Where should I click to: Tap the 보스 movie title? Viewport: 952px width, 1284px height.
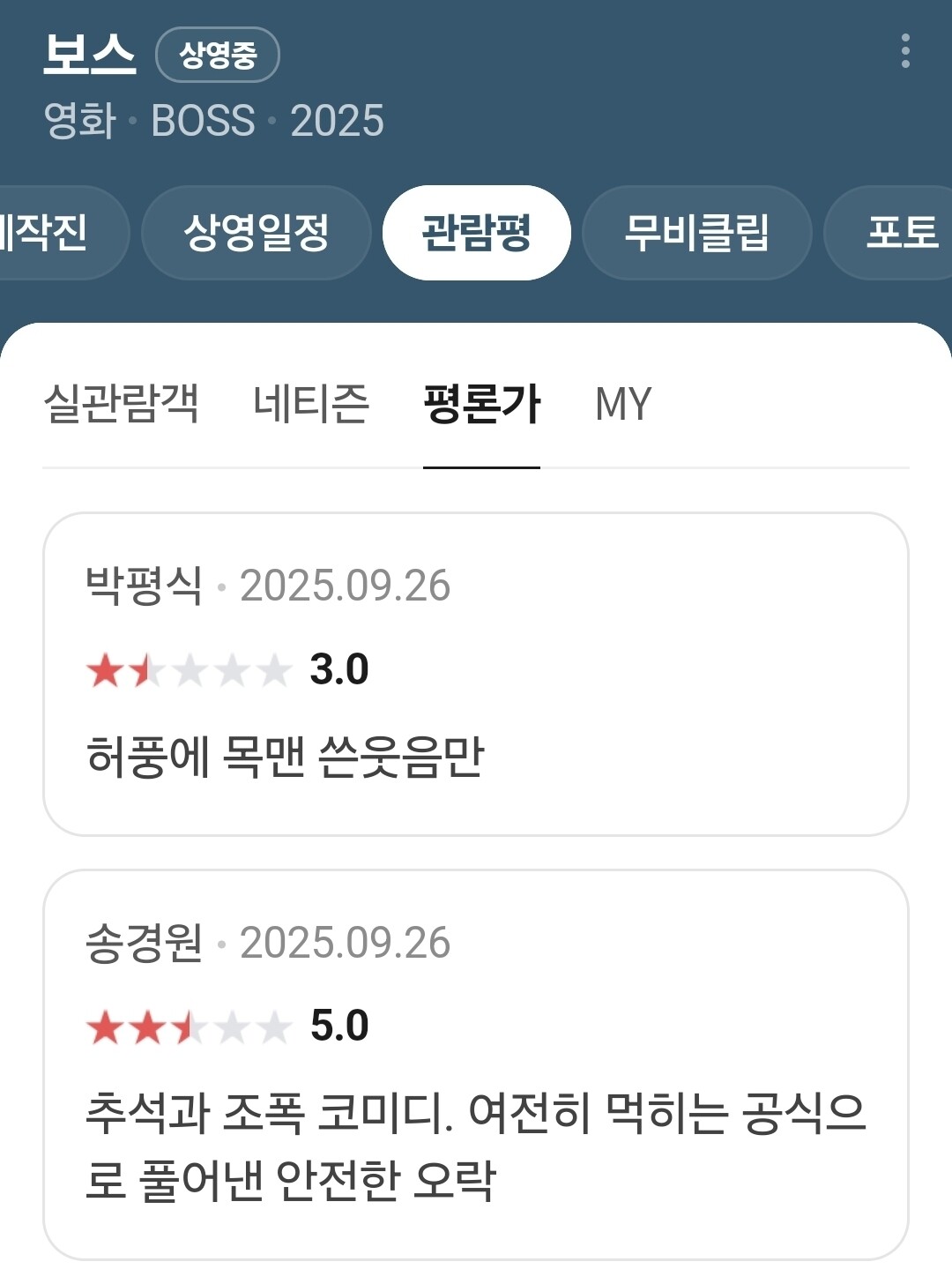point(89,53)
